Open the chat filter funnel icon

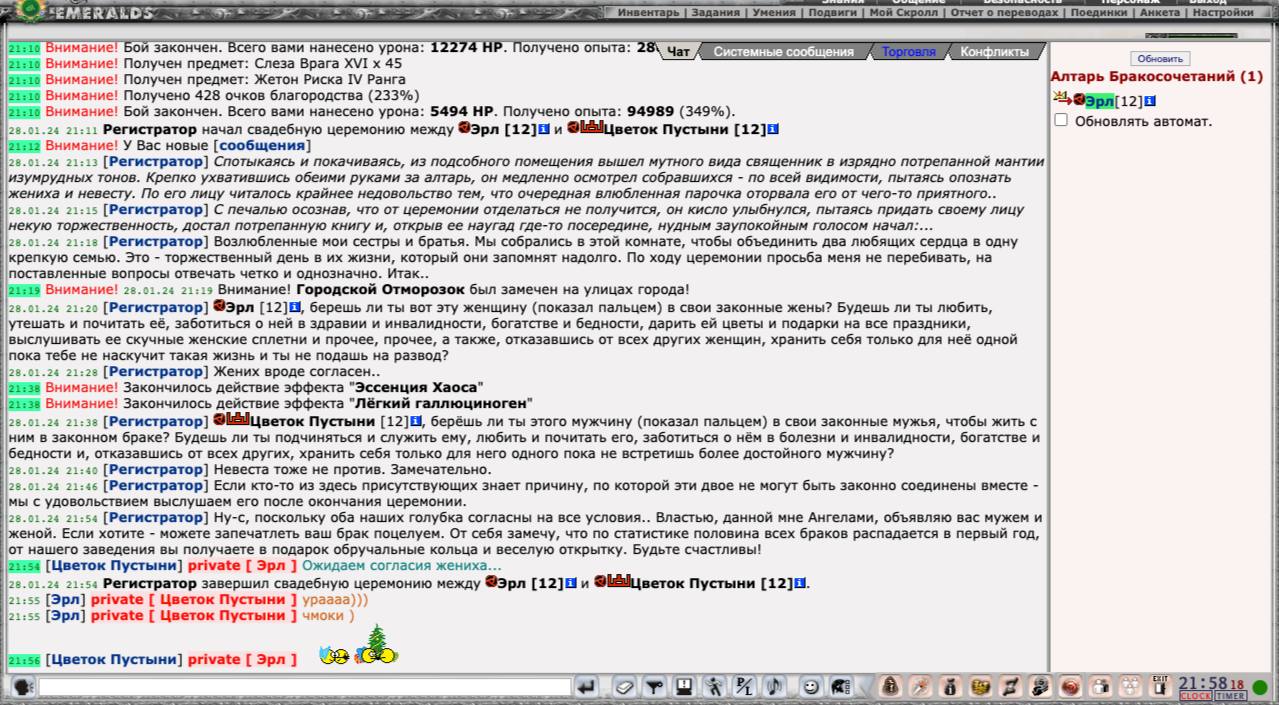[x=654, y=687]
